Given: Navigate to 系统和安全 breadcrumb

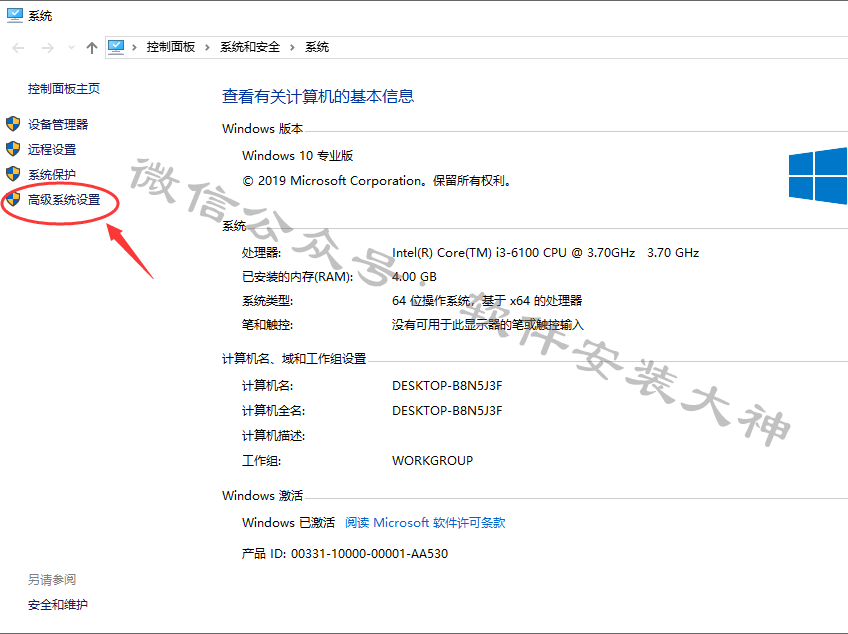Looking at the screenshot, I should tap(250, 47).
